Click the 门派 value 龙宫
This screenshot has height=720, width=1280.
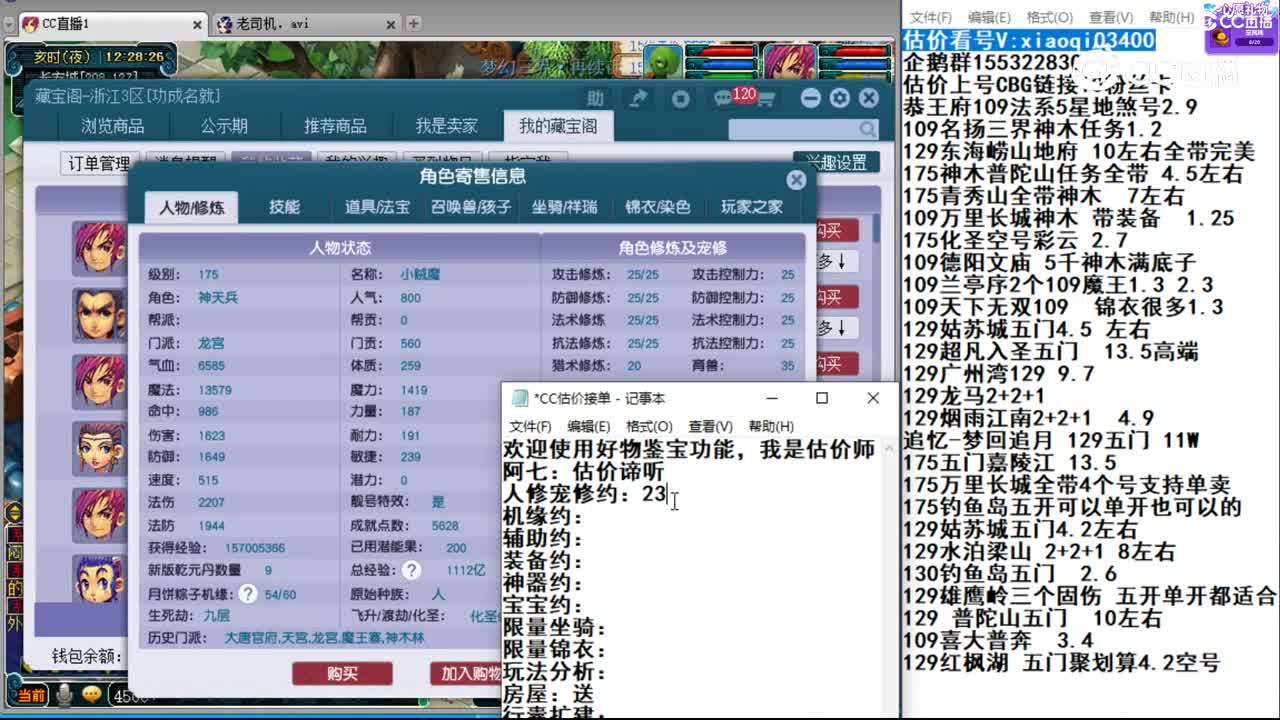point(211,343)
